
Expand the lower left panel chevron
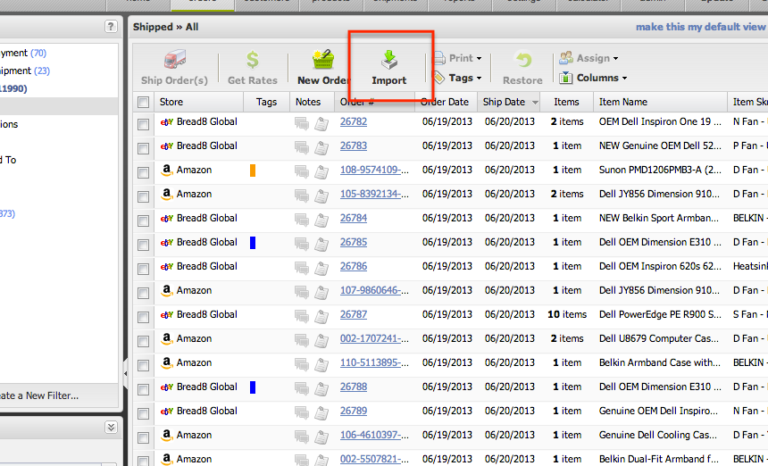point(111,427)
